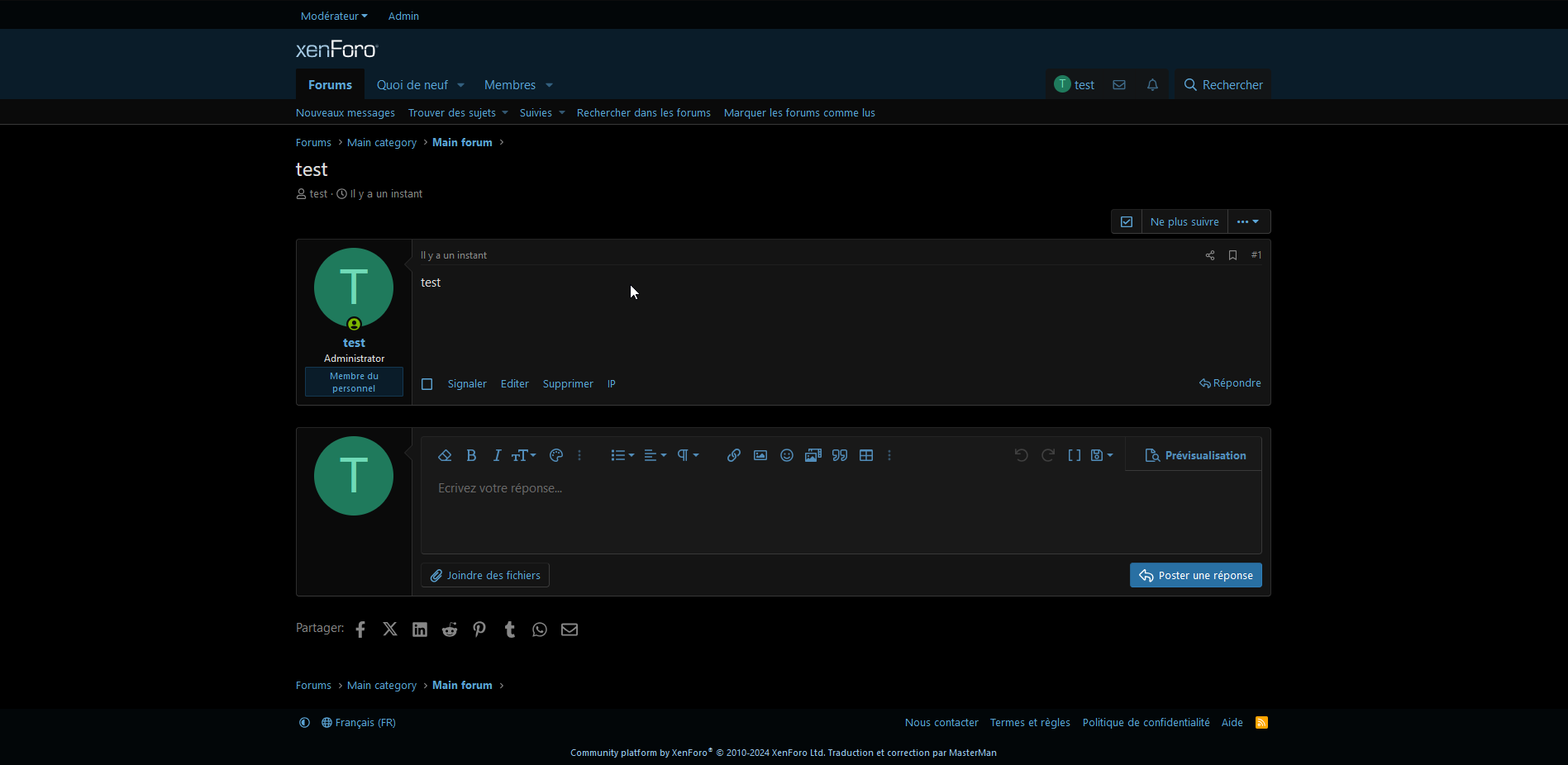Open the notifications bell icon
The image size is (1568, 765).
1152,85
